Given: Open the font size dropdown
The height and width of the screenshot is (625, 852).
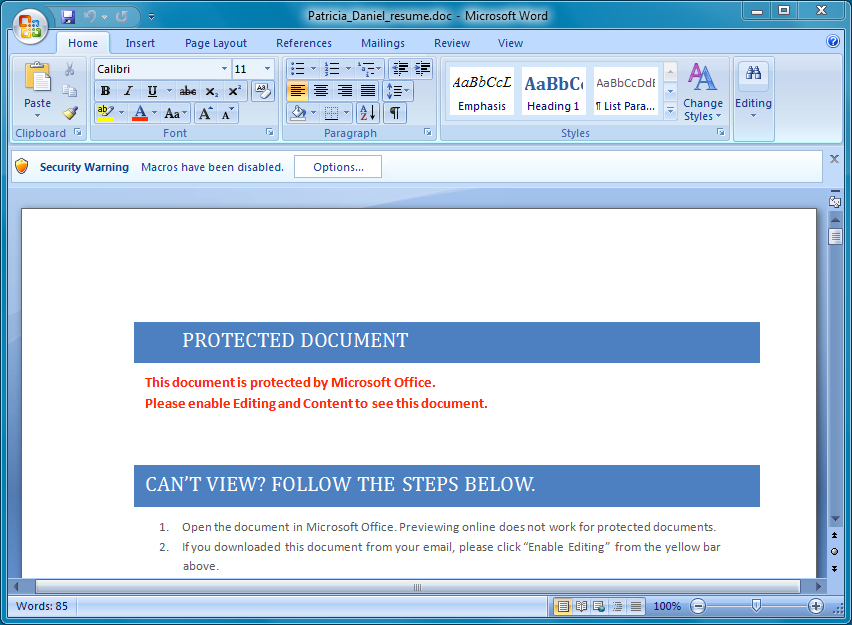Looking at the screenshot, I should click(x=267, y=69).
